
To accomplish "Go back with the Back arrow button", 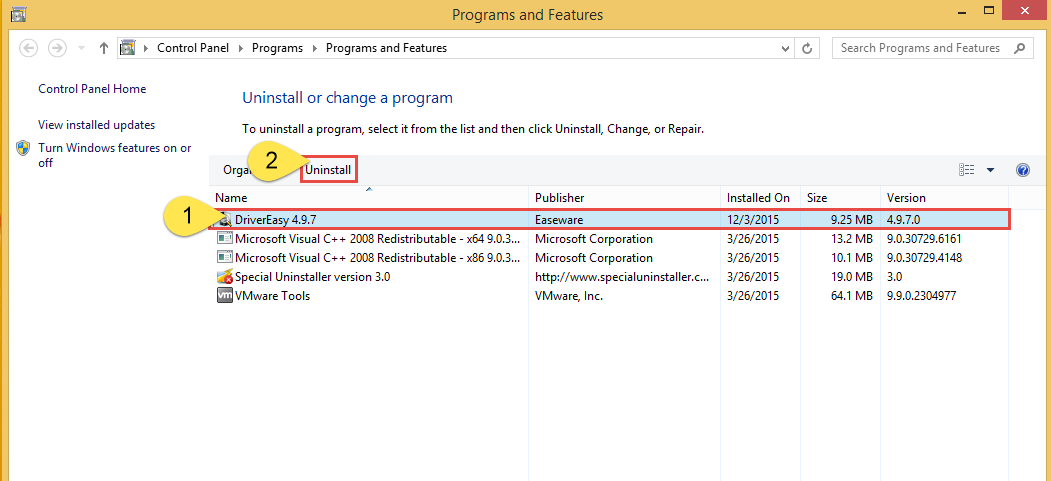I will (x=29, y=48).
